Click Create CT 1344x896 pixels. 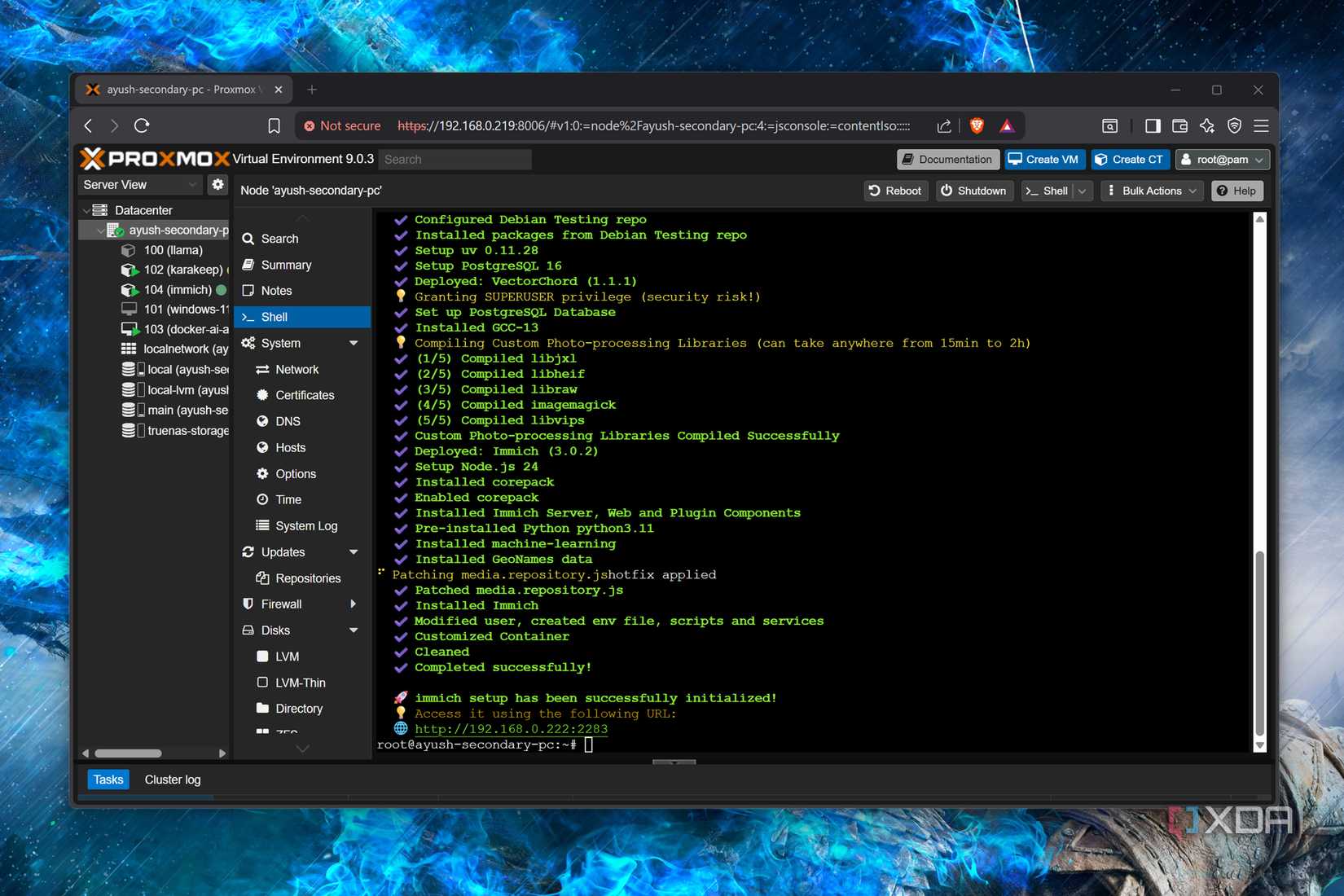(x=1131, y=160)
